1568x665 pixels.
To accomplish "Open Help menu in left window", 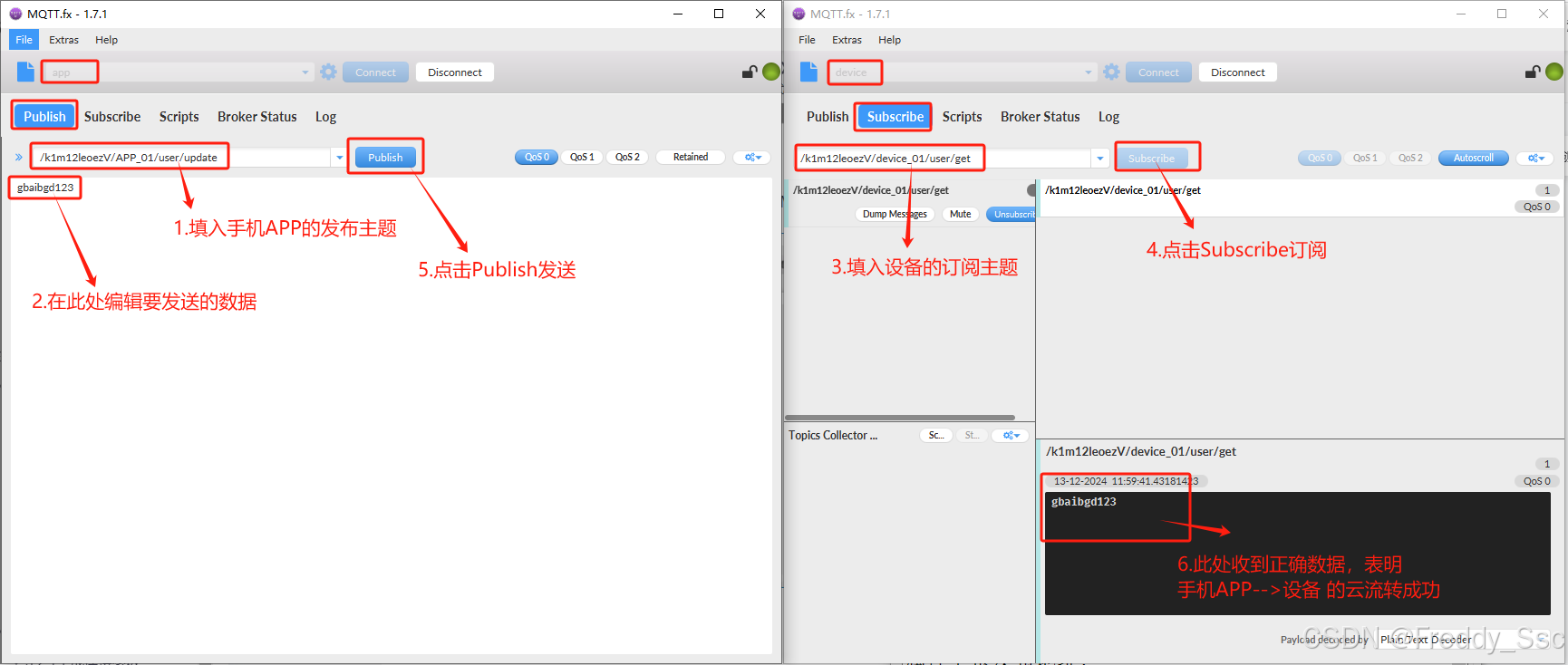I will [107, 40].
